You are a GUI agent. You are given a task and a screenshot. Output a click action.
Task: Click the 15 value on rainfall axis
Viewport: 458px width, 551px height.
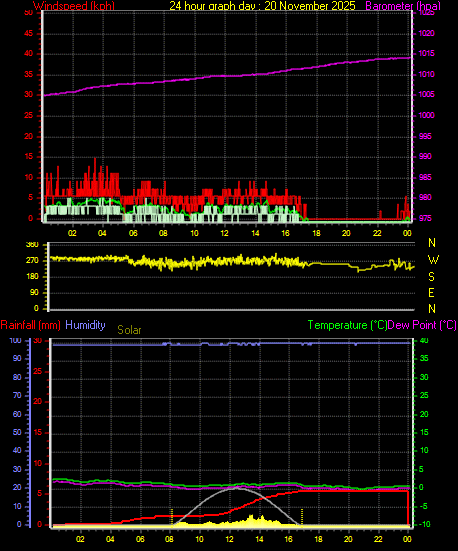[x=37, y=433]
